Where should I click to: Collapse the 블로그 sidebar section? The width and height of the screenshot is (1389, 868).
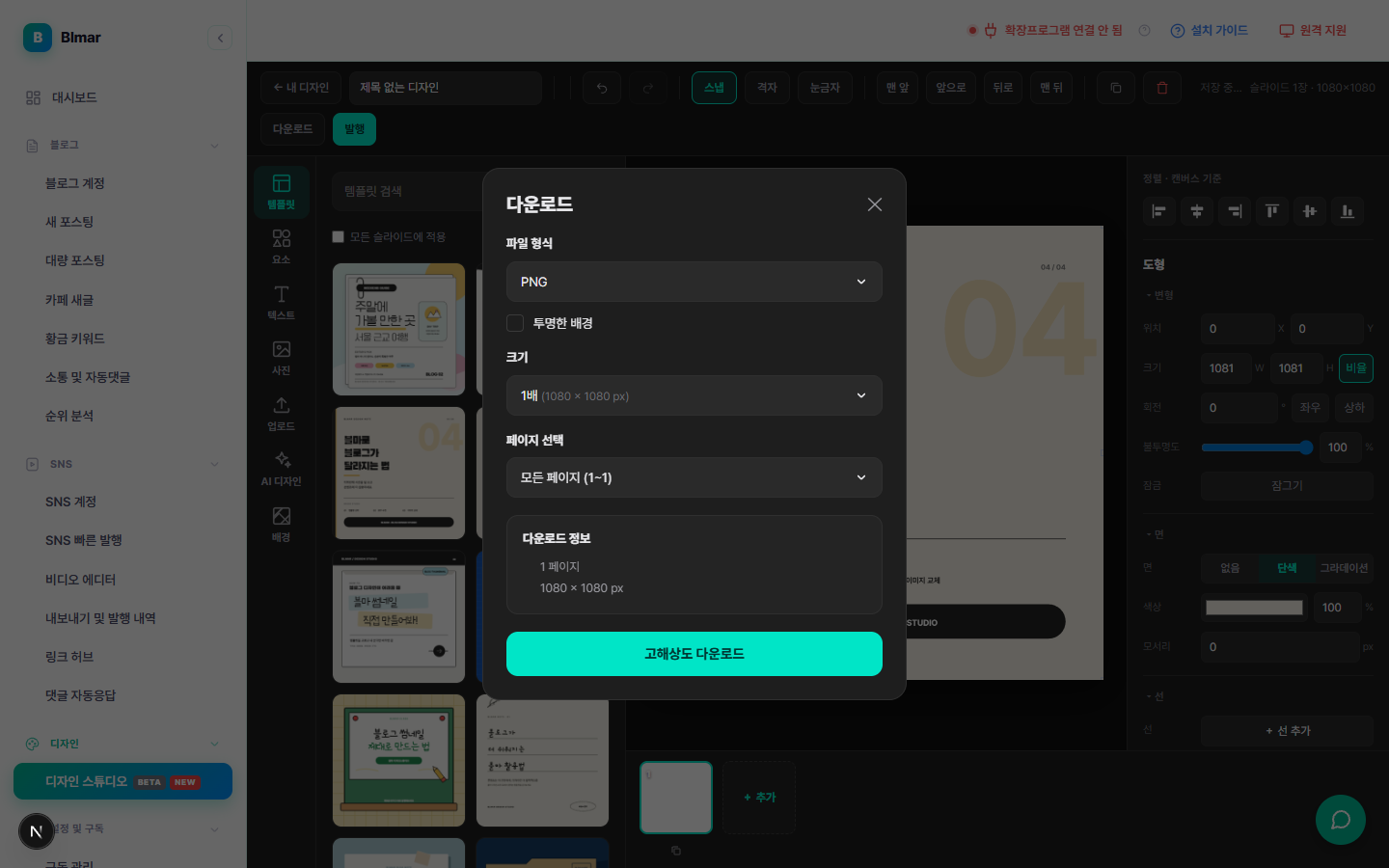pyautogui.click(x=214, y=146)
